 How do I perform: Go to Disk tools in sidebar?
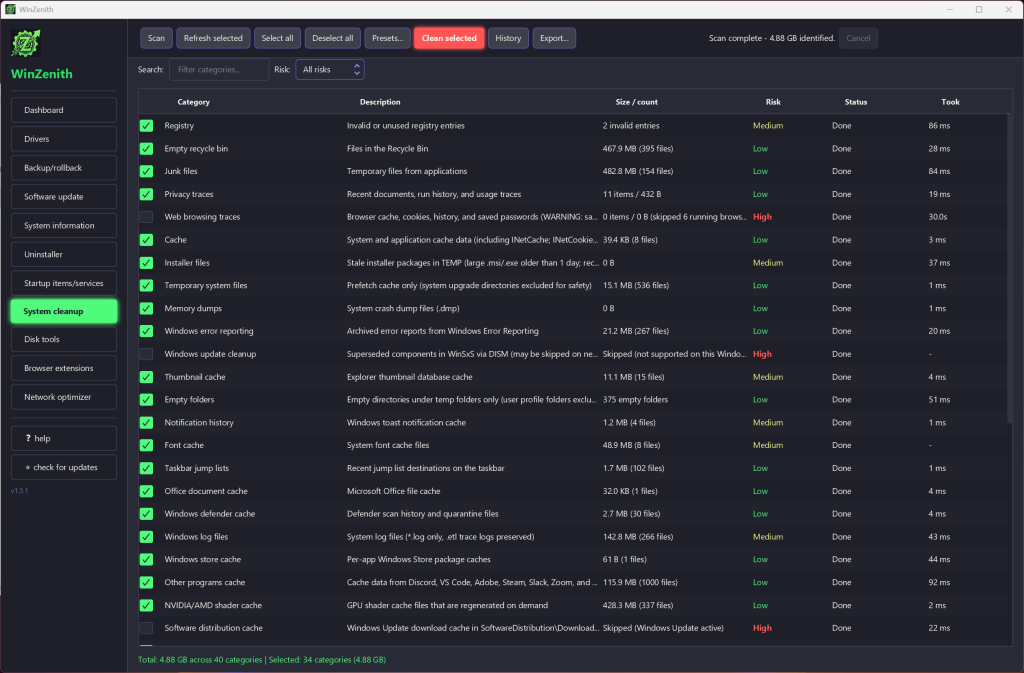click(64, 339)
